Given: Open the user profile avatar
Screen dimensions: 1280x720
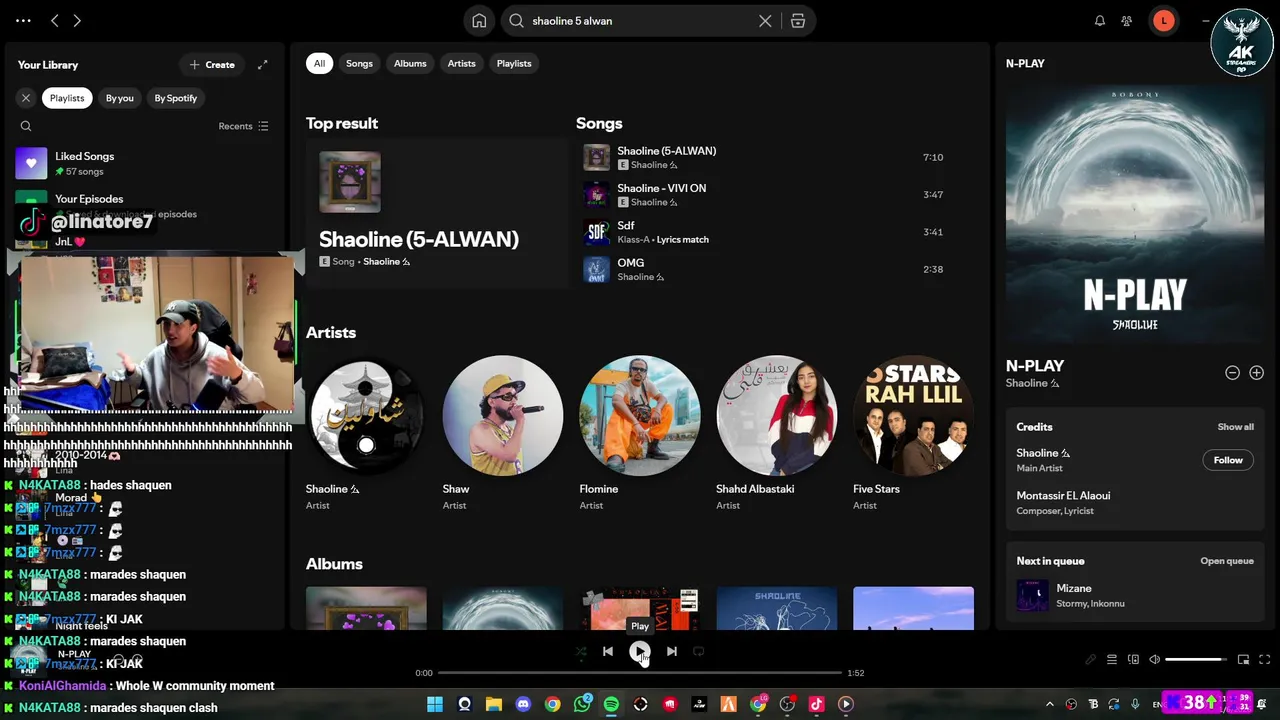Looking at the screenshot, I should [x=1163, y=21].
